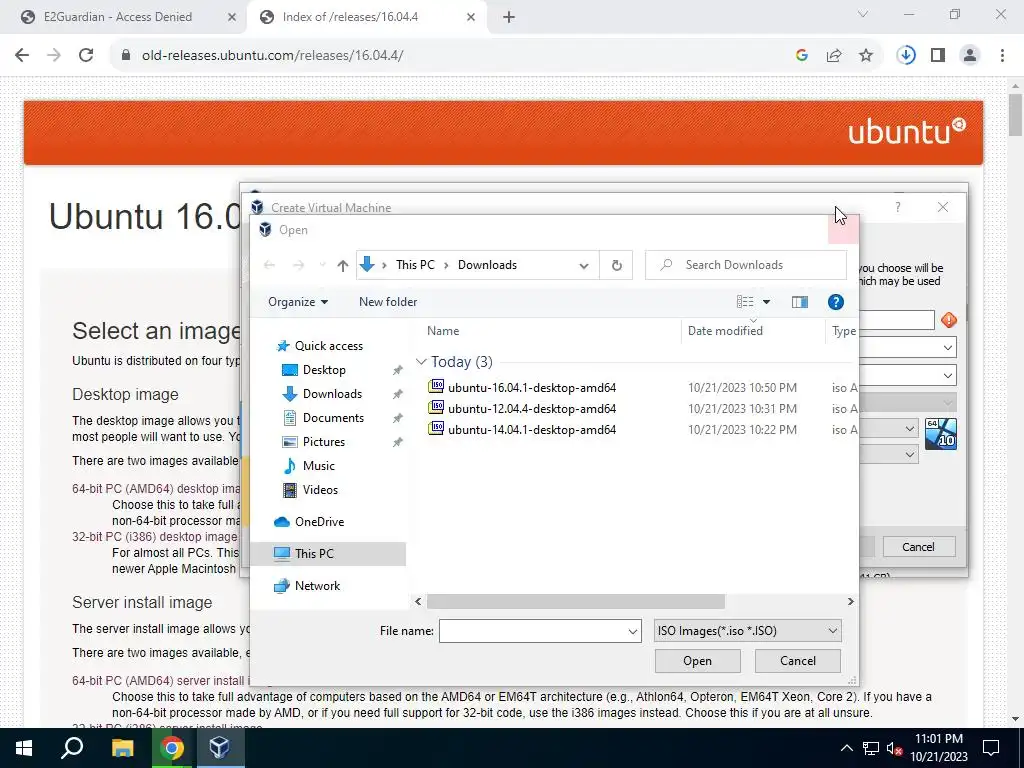Open the tab search chevron in Chrome

[x=863, y=14]
